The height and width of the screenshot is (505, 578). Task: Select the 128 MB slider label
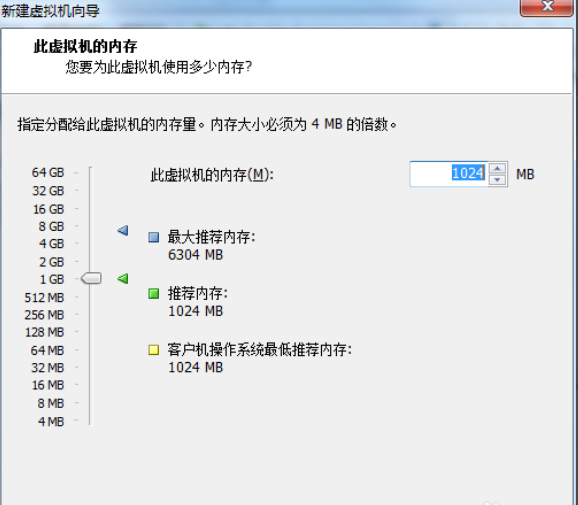click(44, 332)
